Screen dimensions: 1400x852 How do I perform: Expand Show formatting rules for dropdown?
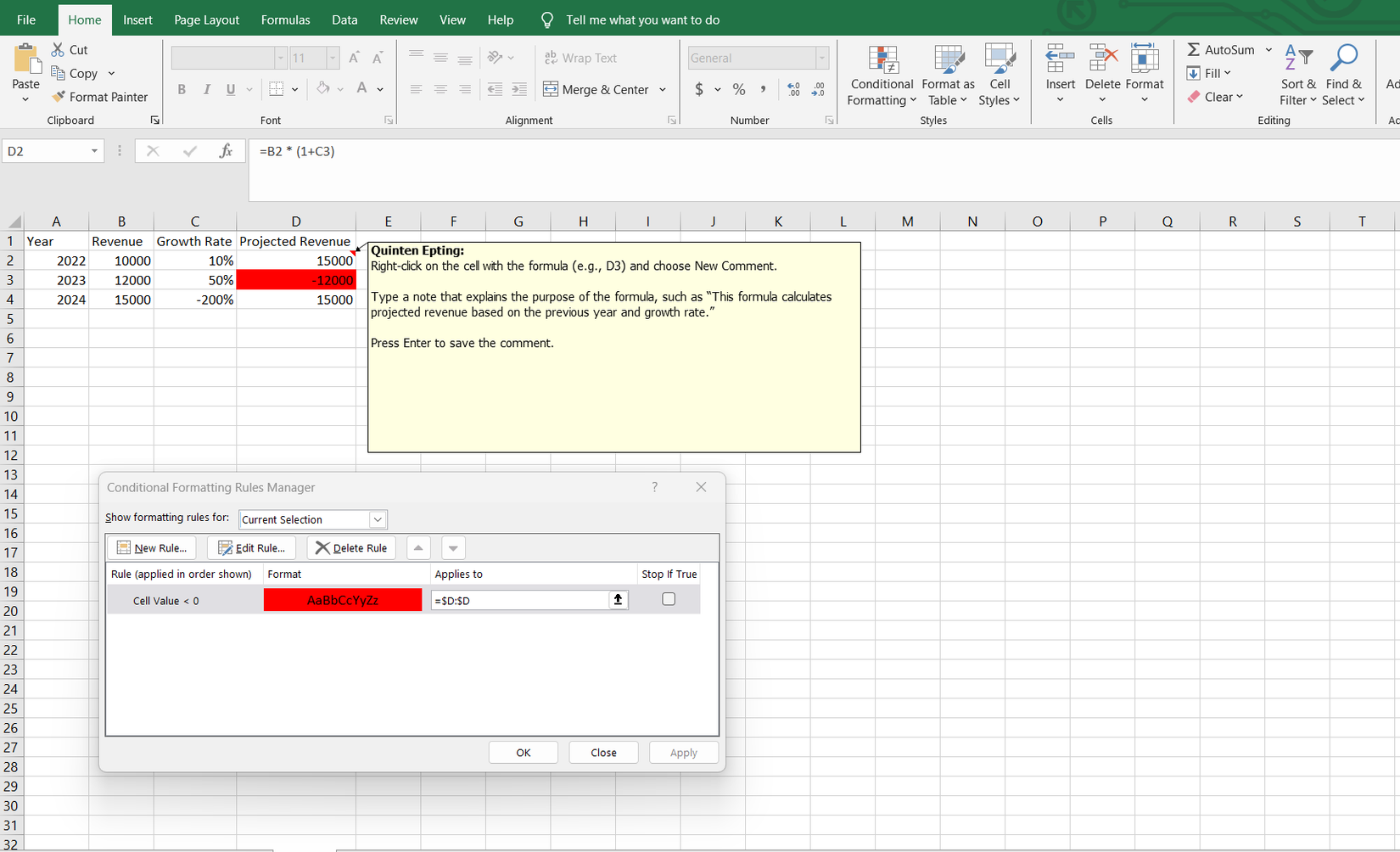point(378,519)
